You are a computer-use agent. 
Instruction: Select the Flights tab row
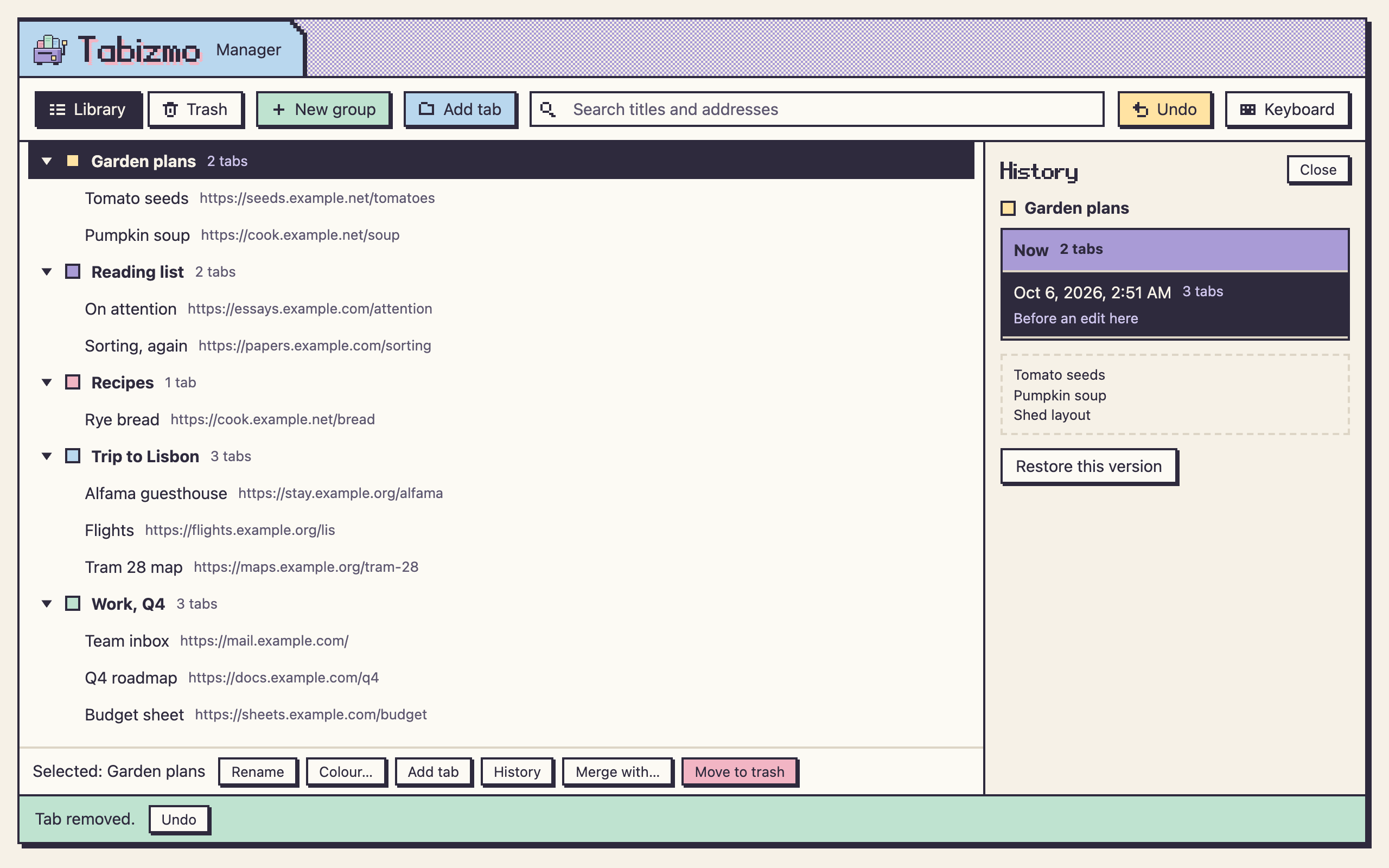pos(501,530)
